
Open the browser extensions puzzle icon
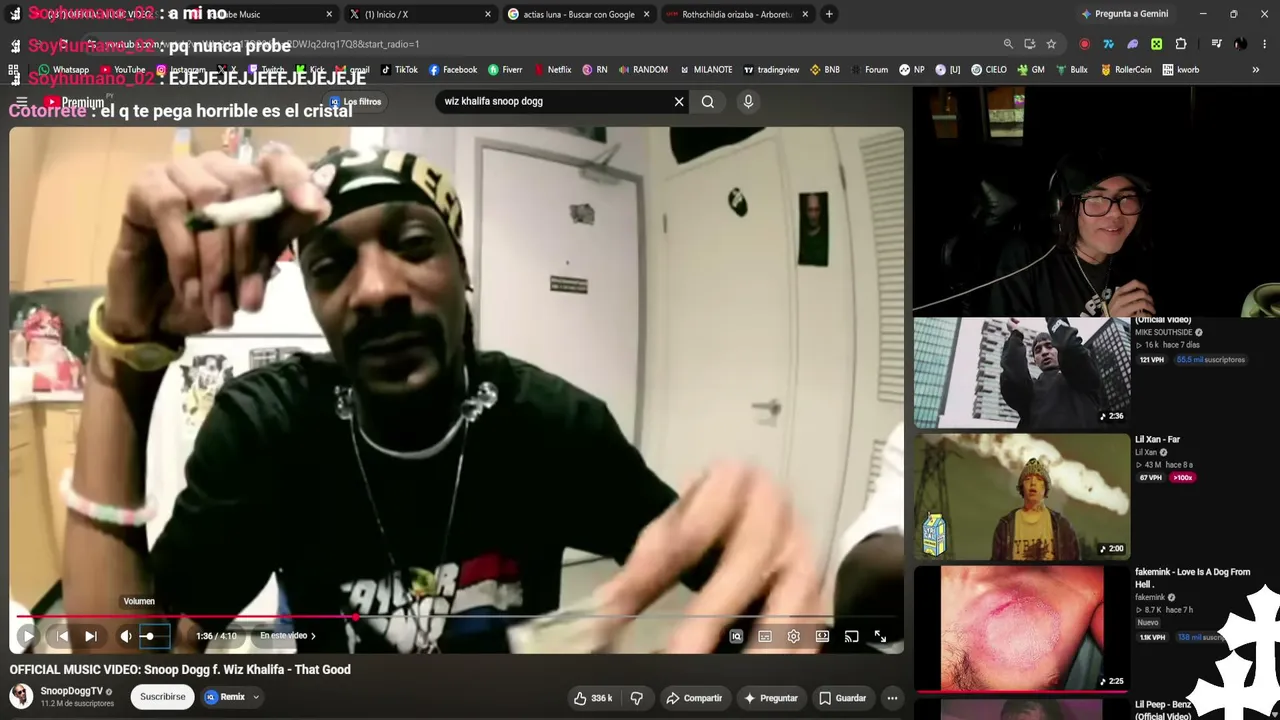pyautogui.click(x=1181, y=44)
